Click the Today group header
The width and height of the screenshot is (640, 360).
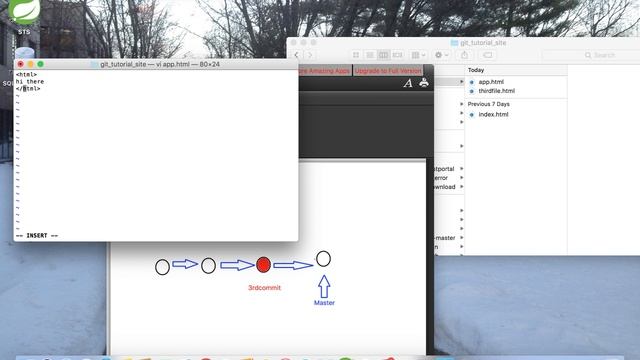[476, 70]
